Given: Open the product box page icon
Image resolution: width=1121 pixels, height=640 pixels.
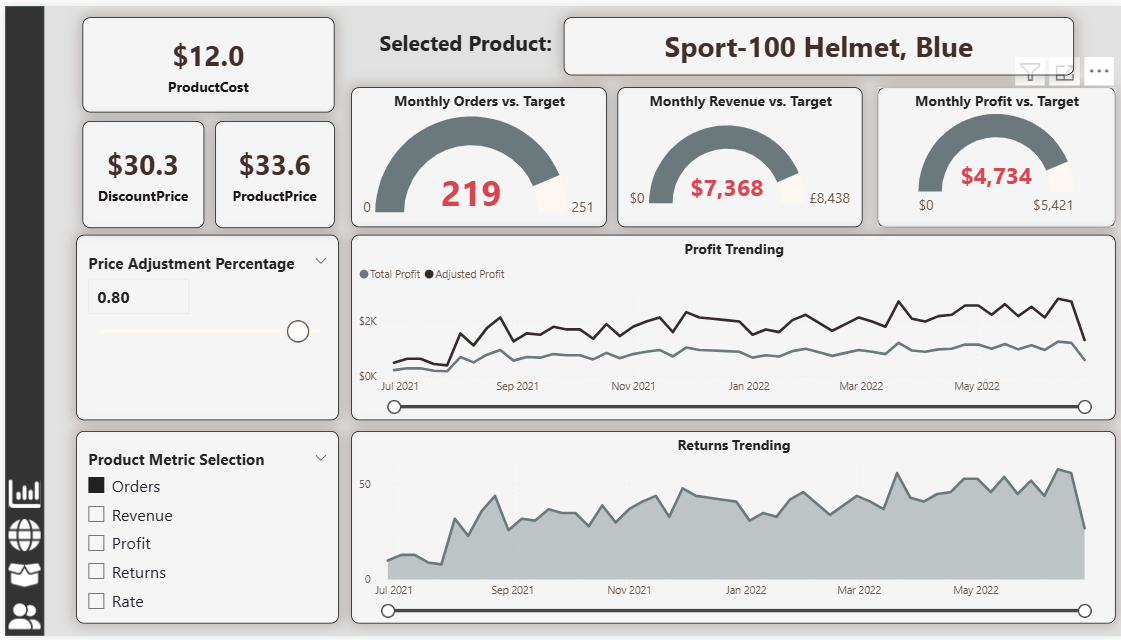Looking at the screenshot, I should 24,575.
